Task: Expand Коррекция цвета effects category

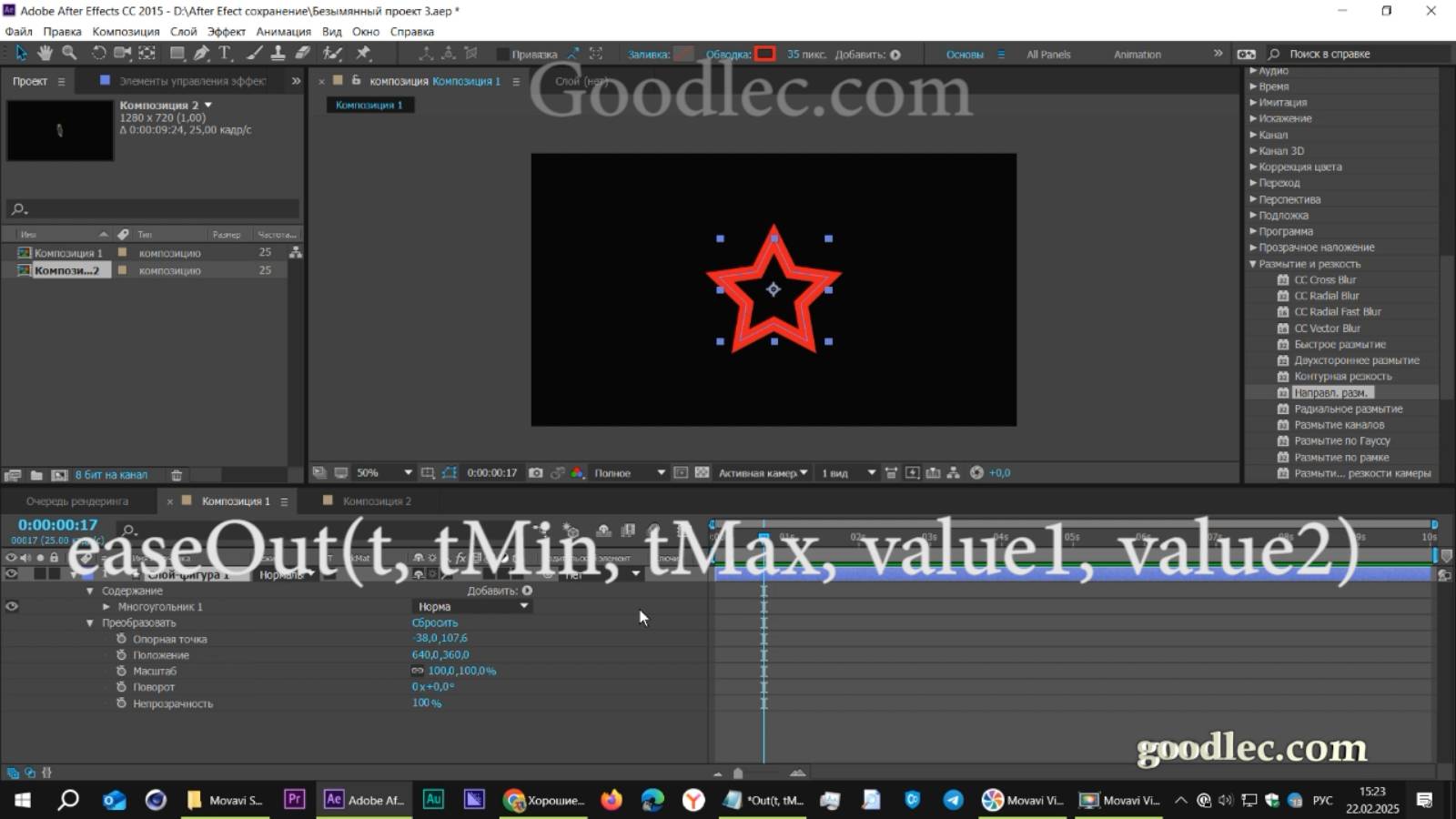Action: click(x=1253, y=167)
